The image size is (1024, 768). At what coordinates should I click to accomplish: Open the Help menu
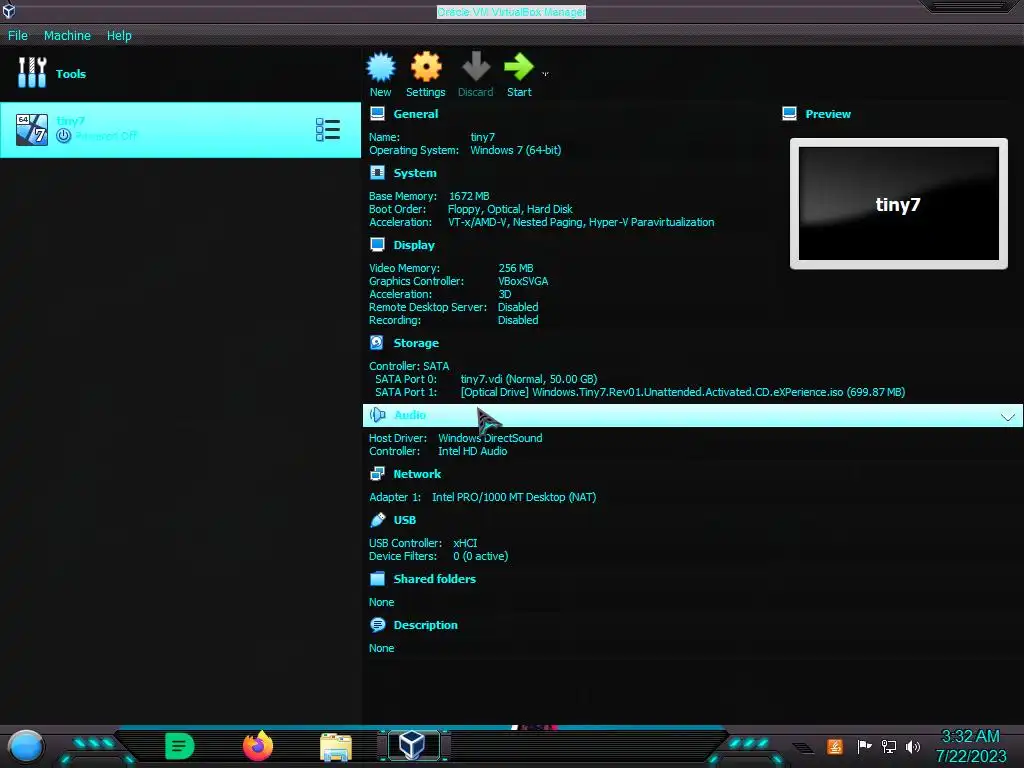(x=119, y=35)
